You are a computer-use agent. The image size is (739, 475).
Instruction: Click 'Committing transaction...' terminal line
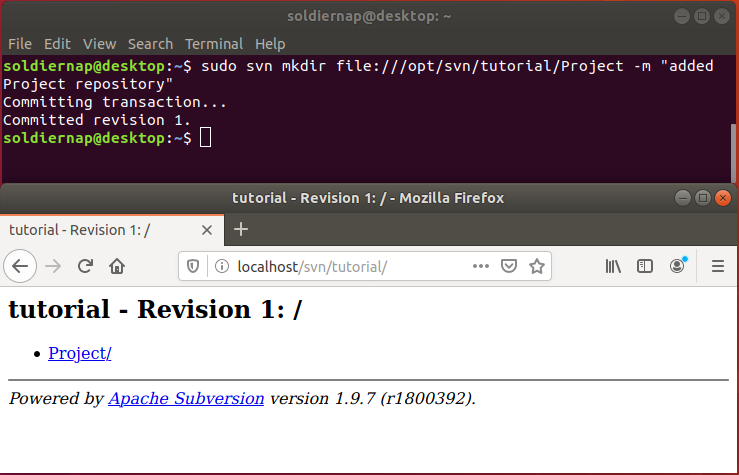[x=115, y=102]
